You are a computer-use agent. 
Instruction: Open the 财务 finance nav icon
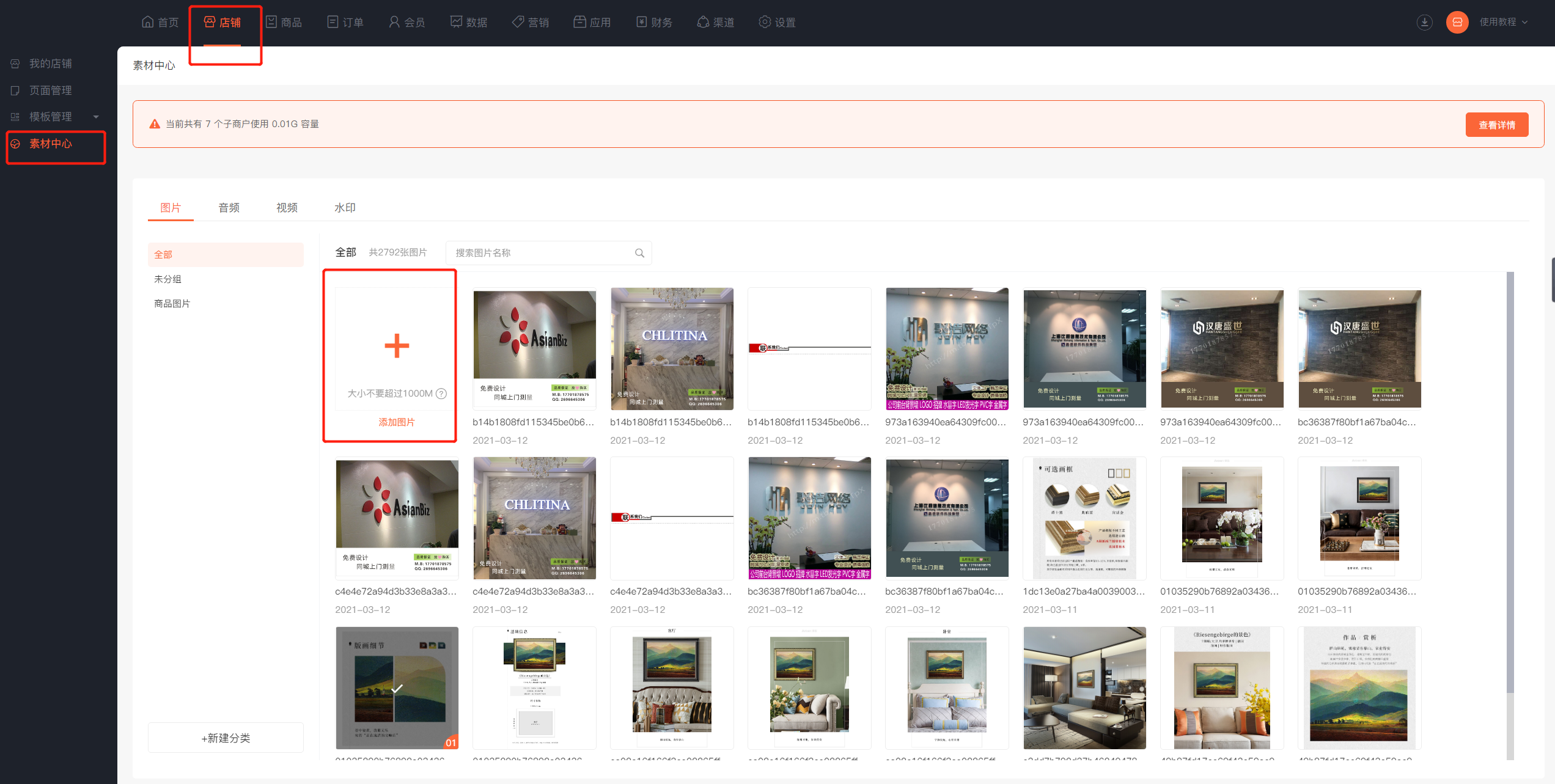click(641, 22)
